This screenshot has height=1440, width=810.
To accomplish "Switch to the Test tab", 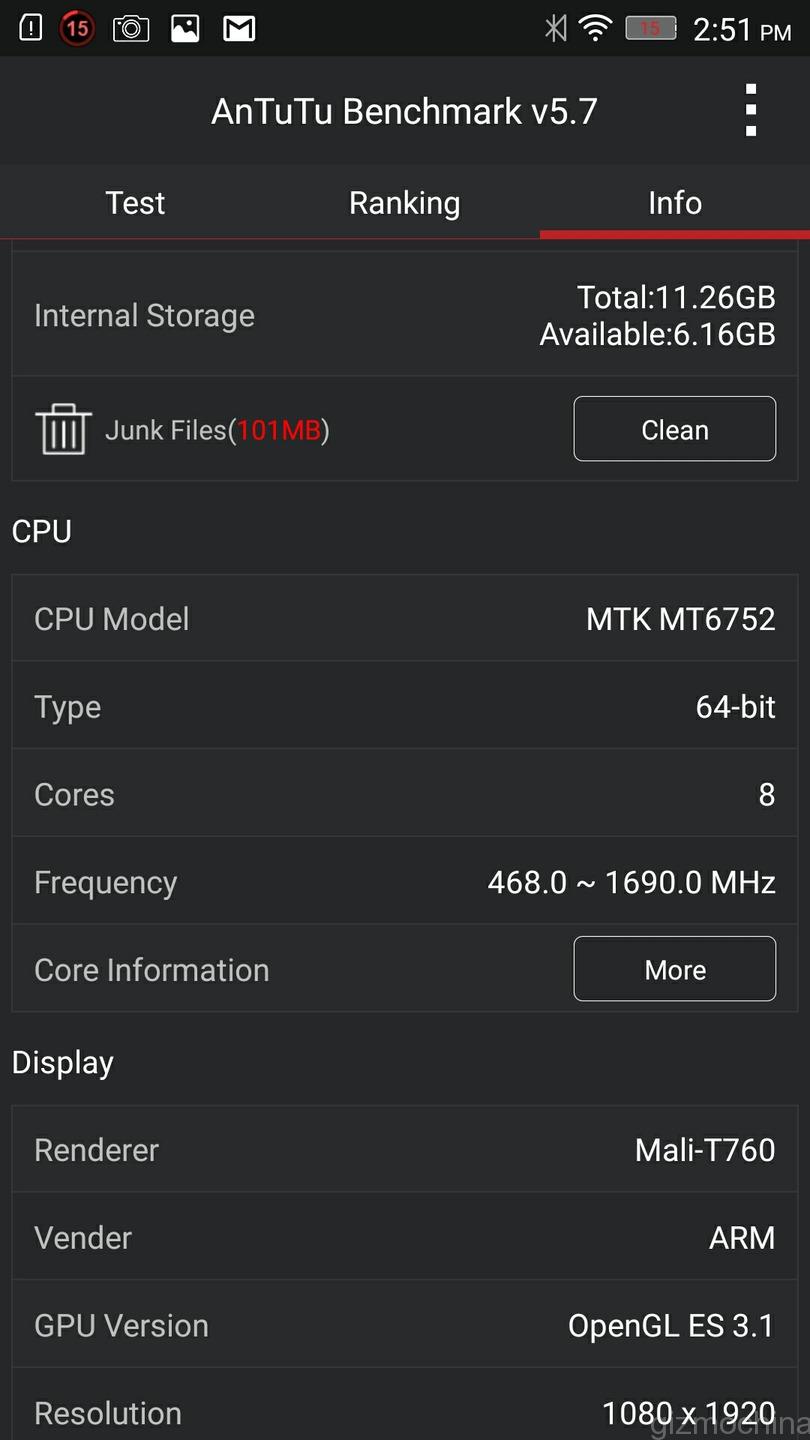I will (135, 203).
